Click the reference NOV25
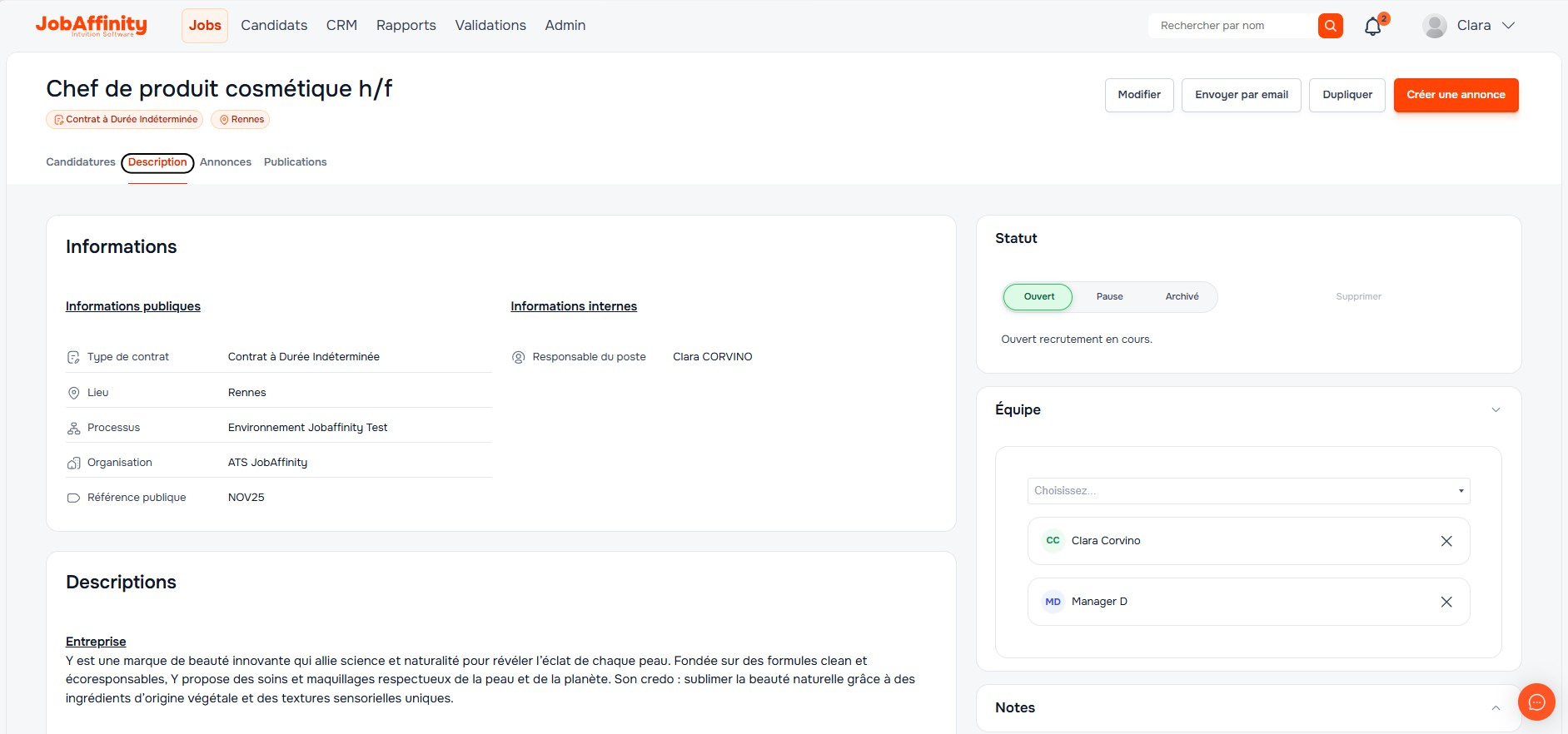The height and width of the screenshot is (734, 1568). tap(246, 498)
